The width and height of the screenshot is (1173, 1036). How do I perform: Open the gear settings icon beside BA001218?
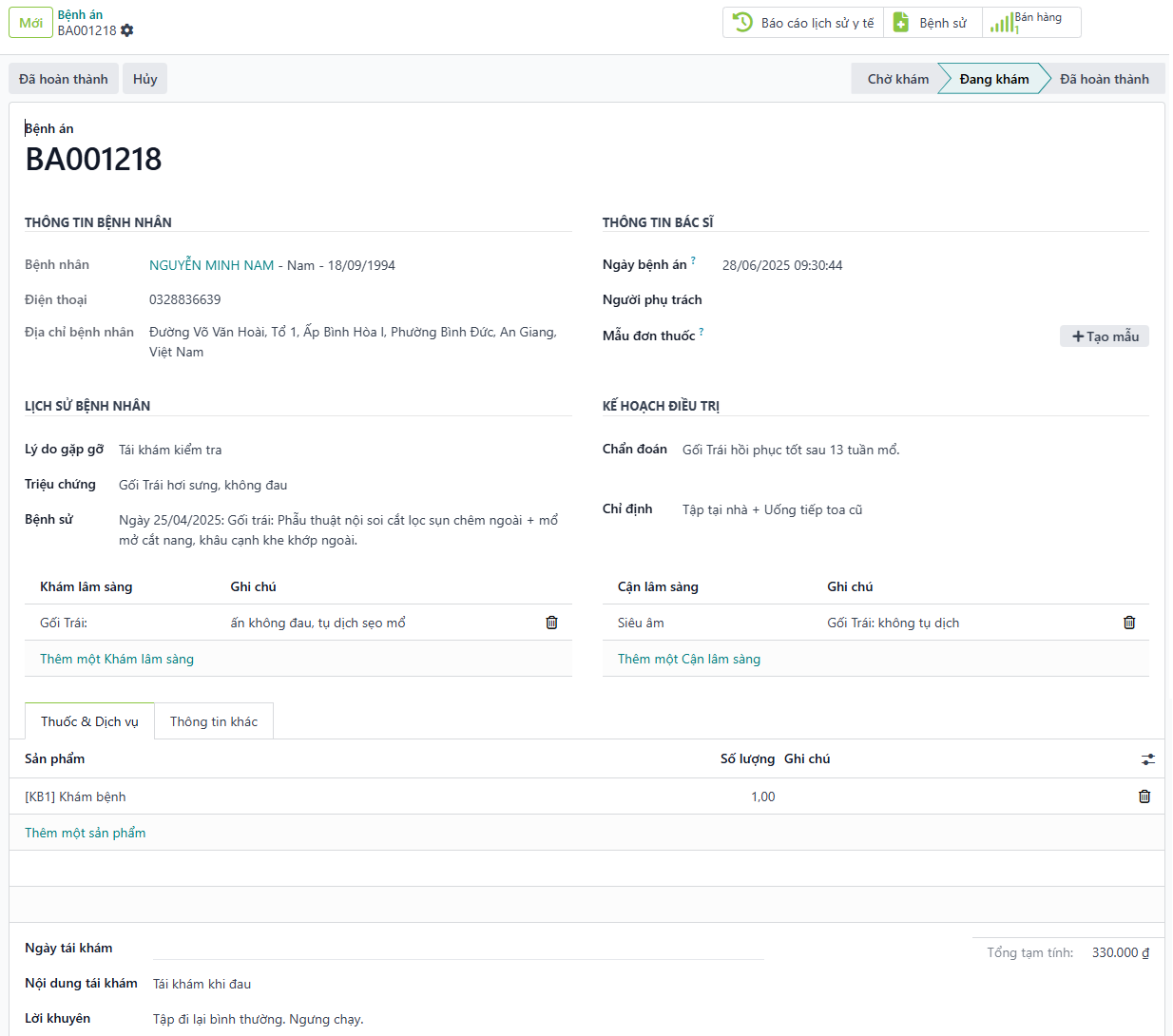point(127,30)
